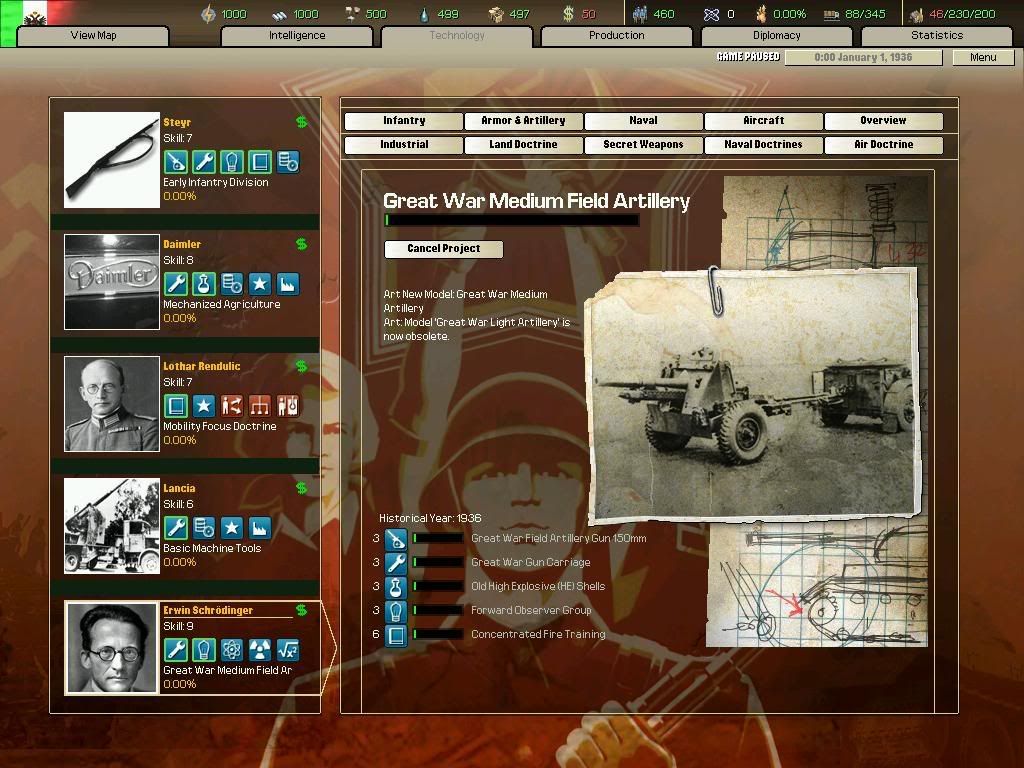This screenshot has height=768, width=1024.
Task: Select the Air Doctrine category
Action: coord(884,145)
